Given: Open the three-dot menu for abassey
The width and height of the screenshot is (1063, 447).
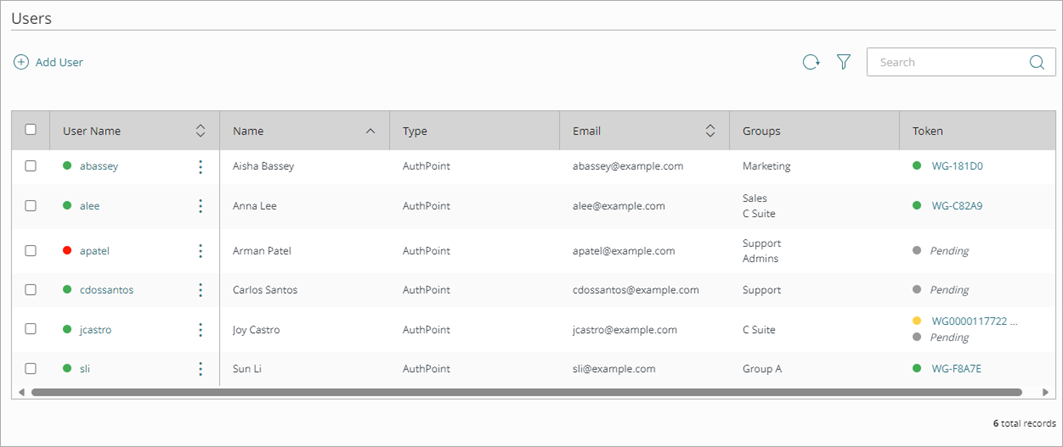Looking at the screenshot, I should pos(200,167).
